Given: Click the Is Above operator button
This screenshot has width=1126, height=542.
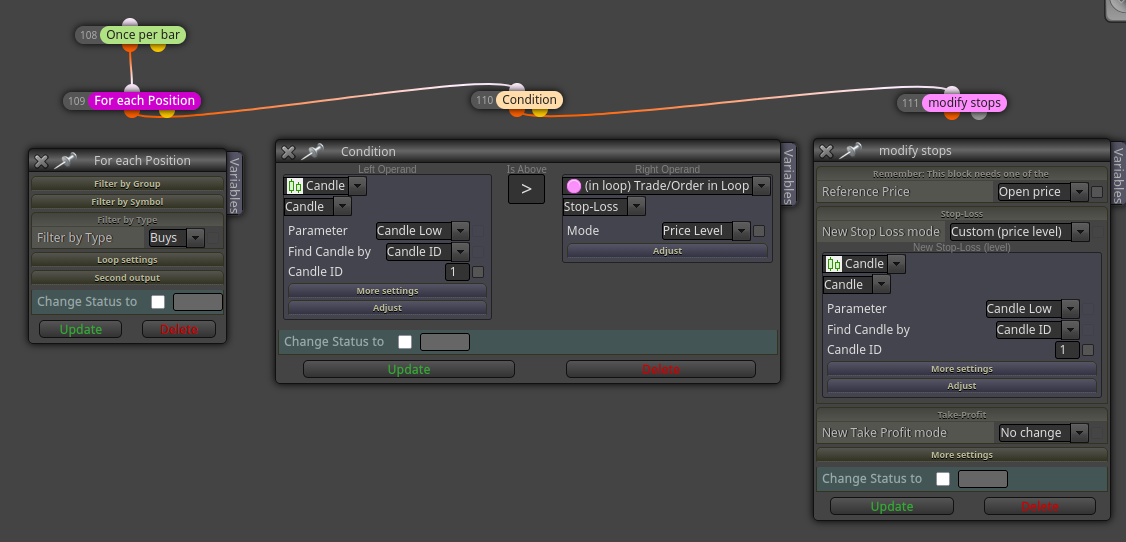Looking at the screenshot, I should coord(526,190).
